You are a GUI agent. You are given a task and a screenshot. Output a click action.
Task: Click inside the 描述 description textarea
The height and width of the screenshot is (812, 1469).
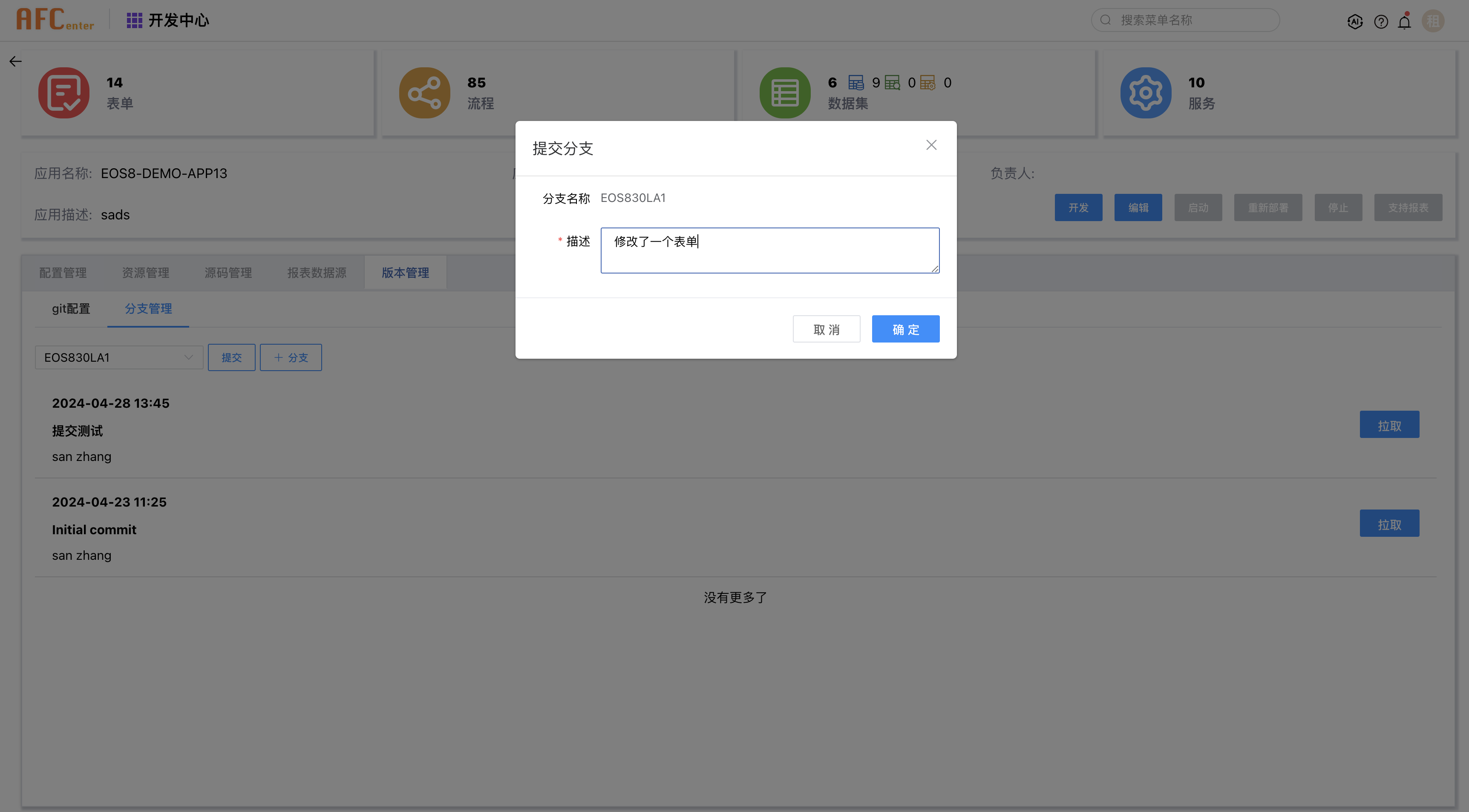tap(769, 250)
